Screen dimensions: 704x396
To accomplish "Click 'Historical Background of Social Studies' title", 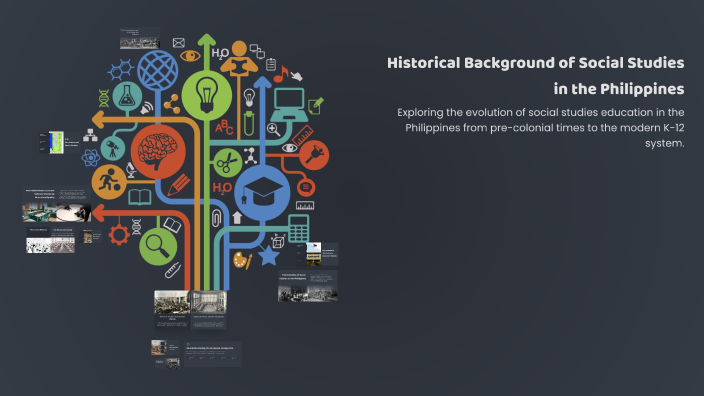I will (x=536, y=75).
